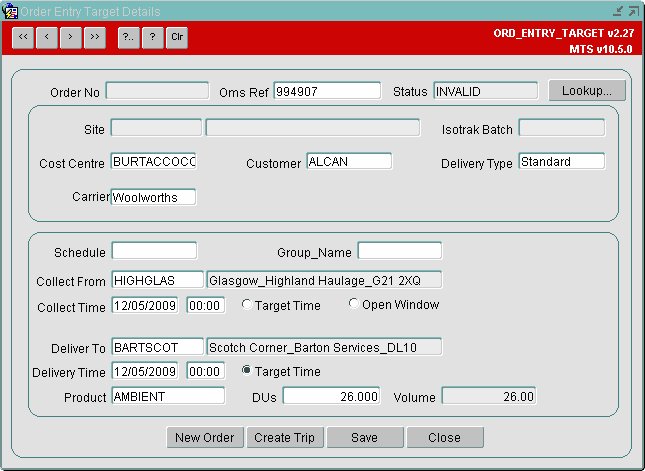This screenshot has width=645, height=471.
Task: Click the Delivery Time date field
Action: pyautogui.click(x=145, y=371)
